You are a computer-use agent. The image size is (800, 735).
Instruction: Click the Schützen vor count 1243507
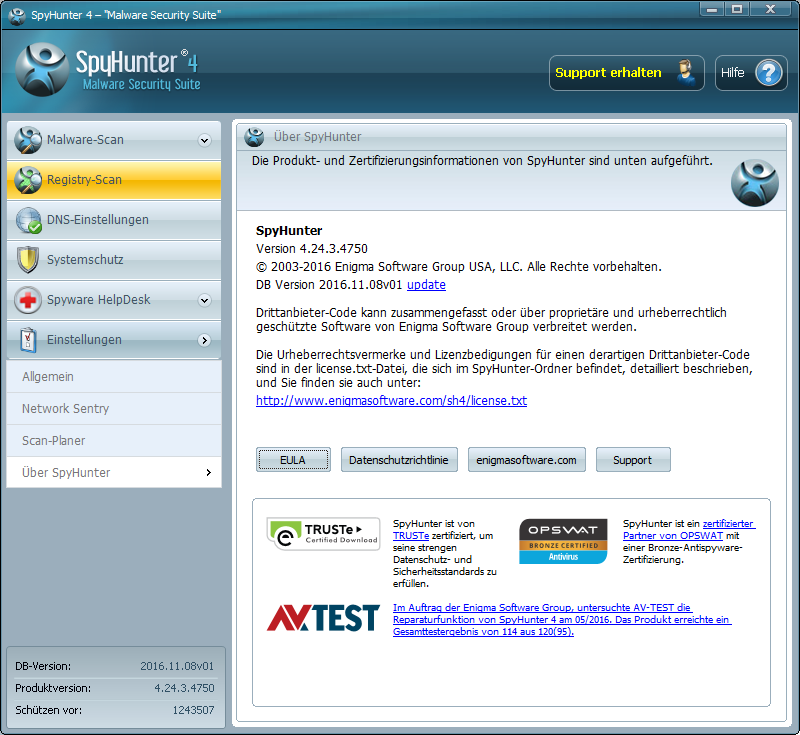(193, 710)
